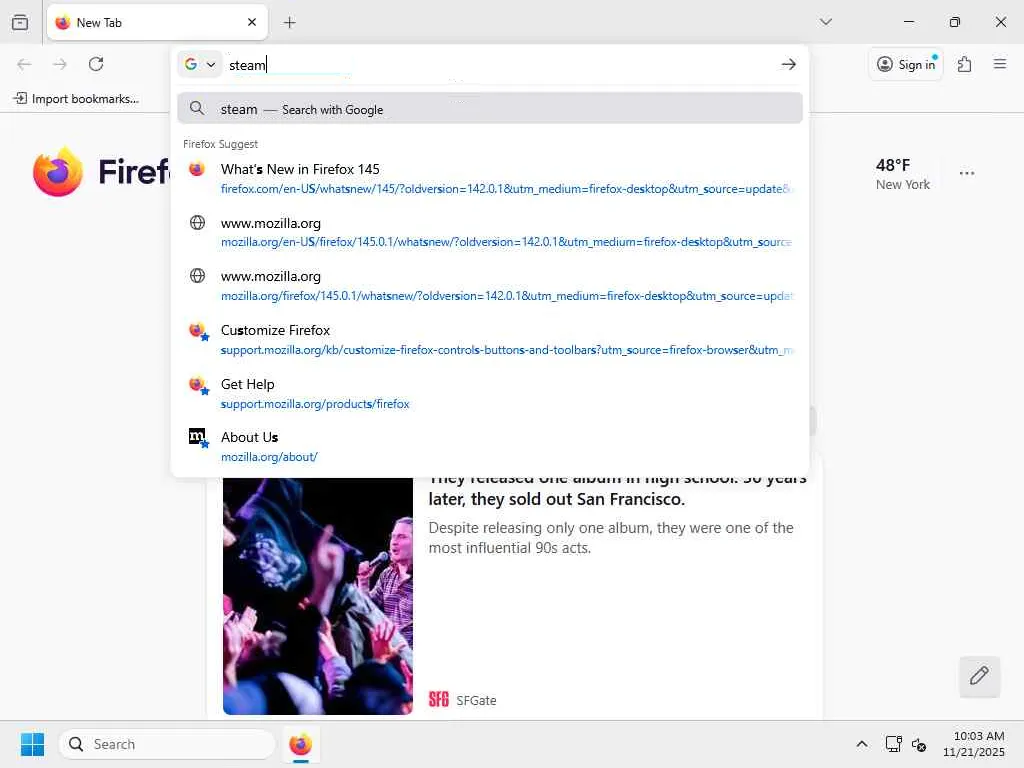Open the mozilla.org/en-US/firefox/145.0.1 whatsnew suggestion
The height and width of the screenshot is (768, 1024).
click(490, 232)
